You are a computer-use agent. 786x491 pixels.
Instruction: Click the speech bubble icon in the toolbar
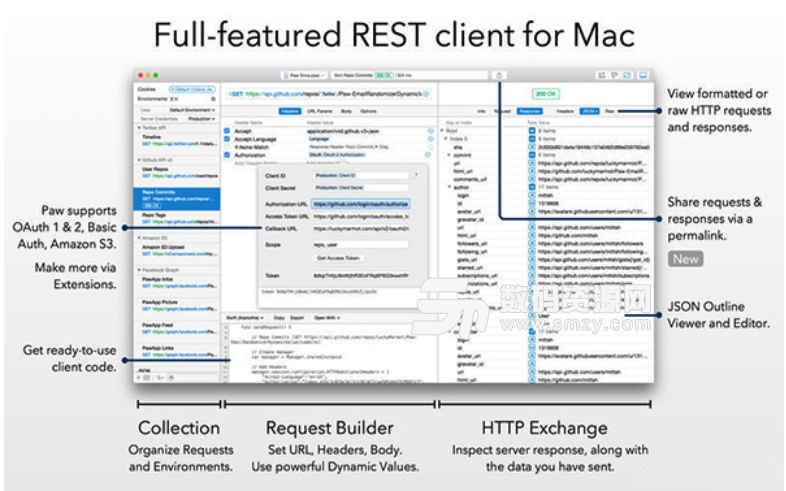click(614, 75)
